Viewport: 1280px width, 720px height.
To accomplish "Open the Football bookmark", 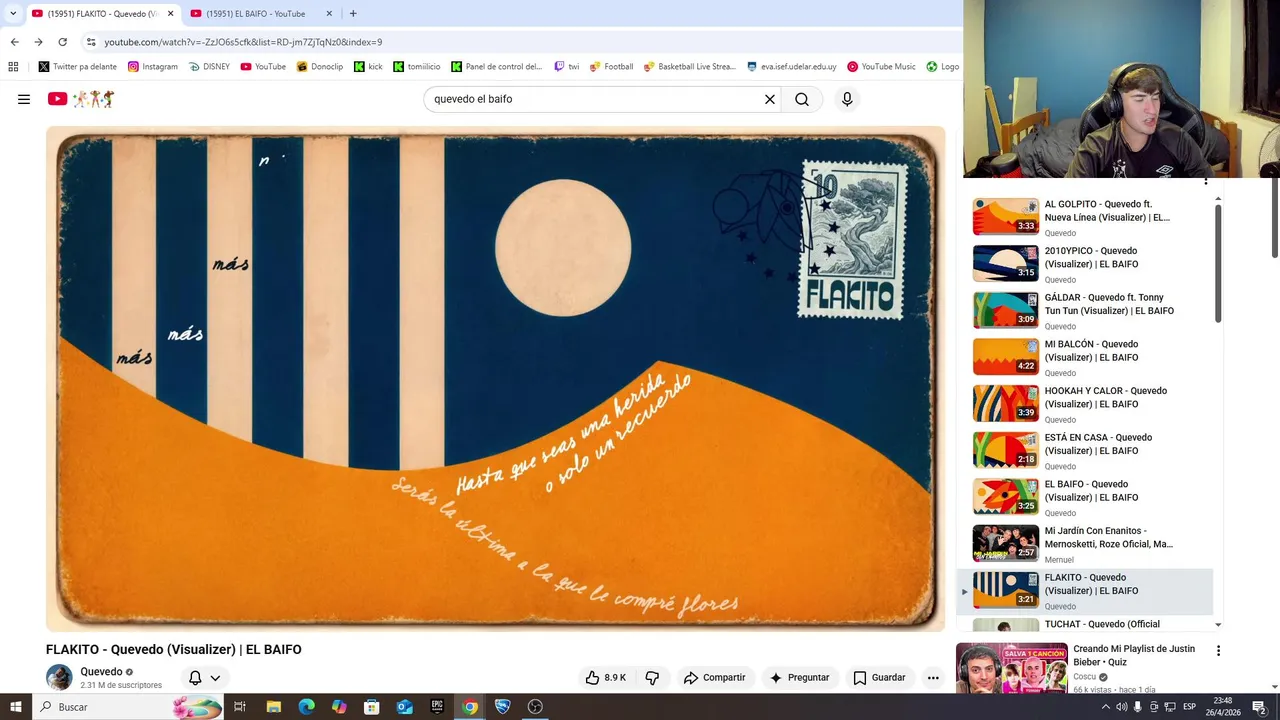I will pos(611,67).
